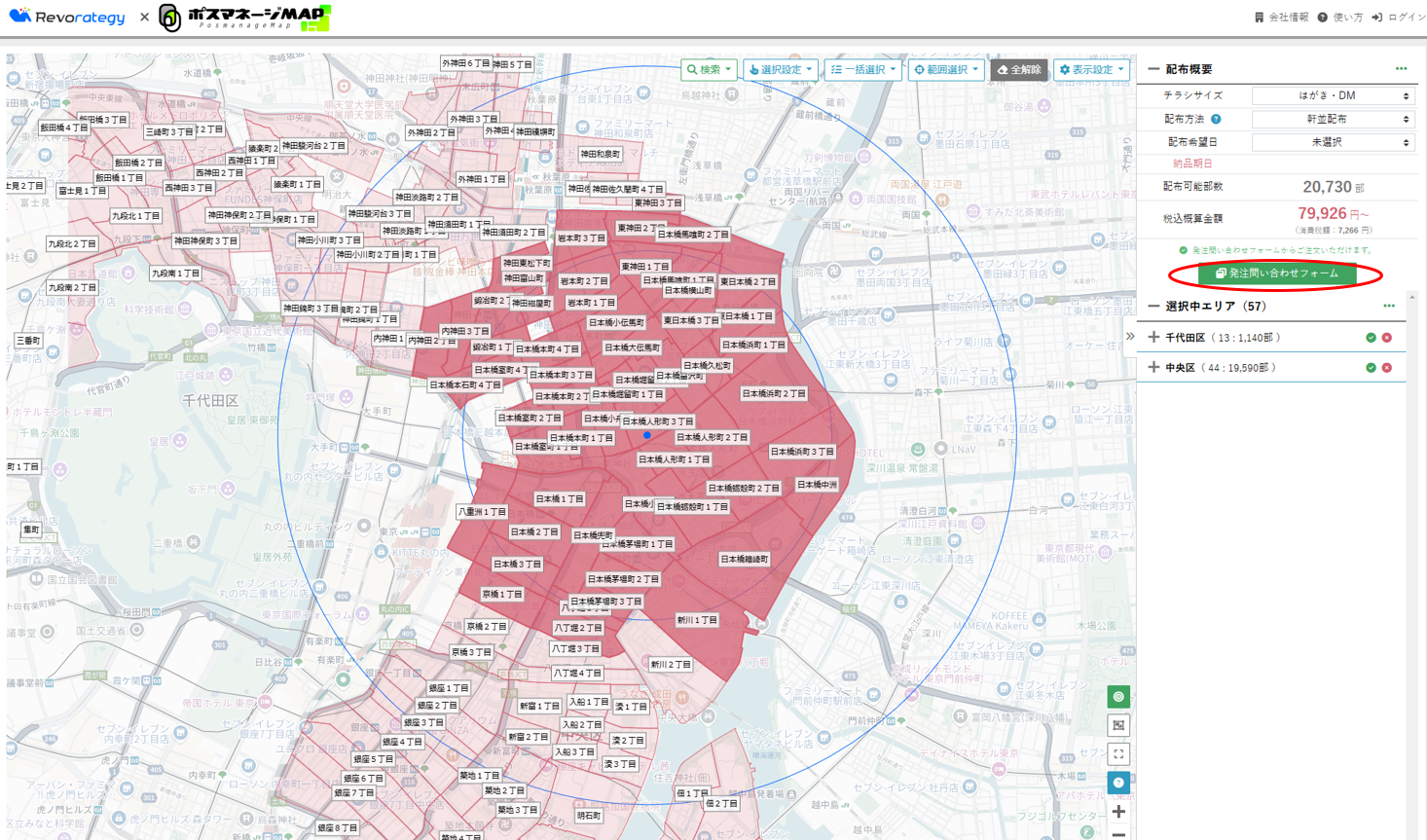Open the 検索 toolbar menu
Image resolution: width=1427 pixels, height=840 pixels.
(709, 70)
